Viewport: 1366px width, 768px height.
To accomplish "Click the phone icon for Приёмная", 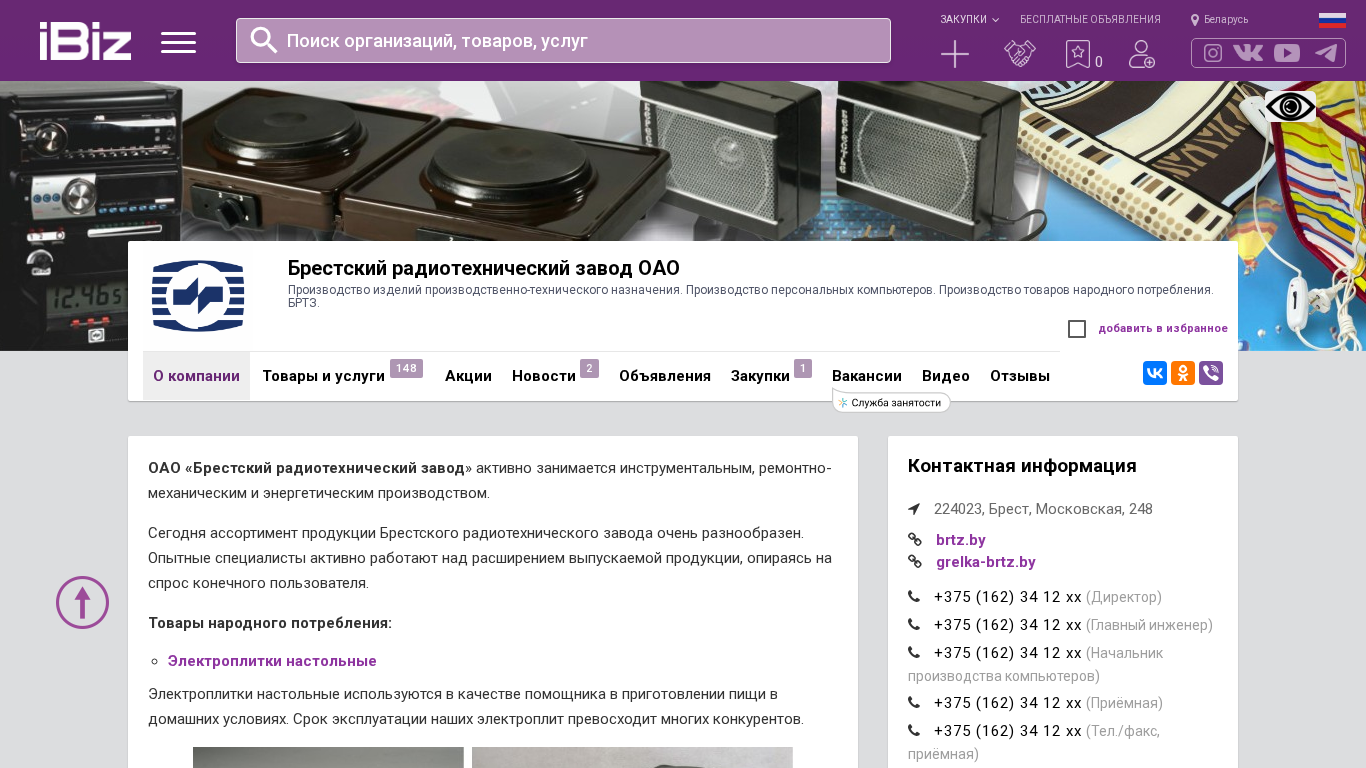I will pos(914,703).
